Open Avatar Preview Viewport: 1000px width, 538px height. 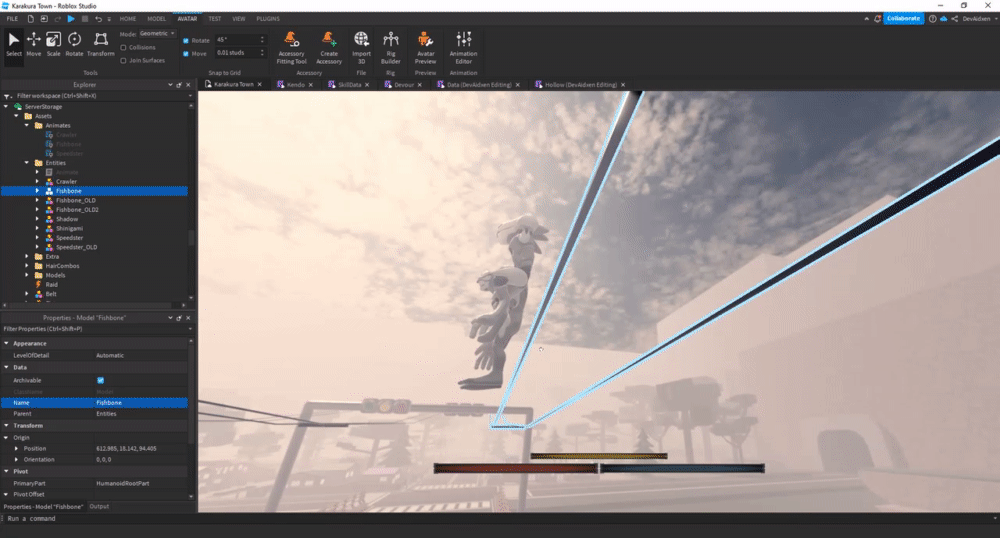[x=425, y=48]
